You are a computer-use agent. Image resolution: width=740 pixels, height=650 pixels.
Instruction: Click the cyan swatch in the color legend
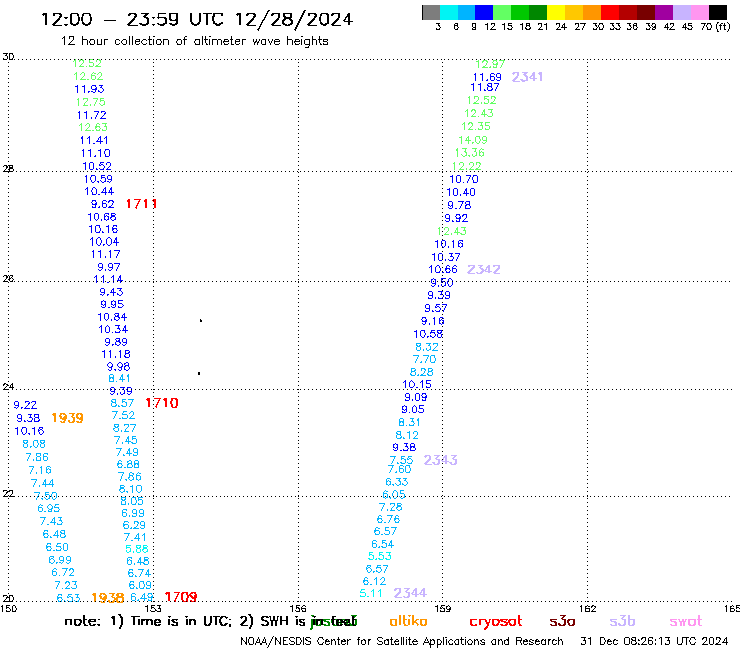pyautogui.click(x=449, y=12)
